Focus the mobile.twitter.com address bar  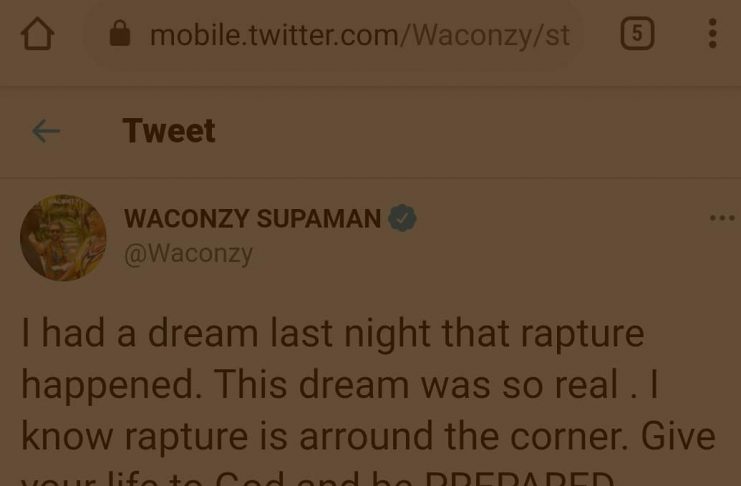point(335,35)
